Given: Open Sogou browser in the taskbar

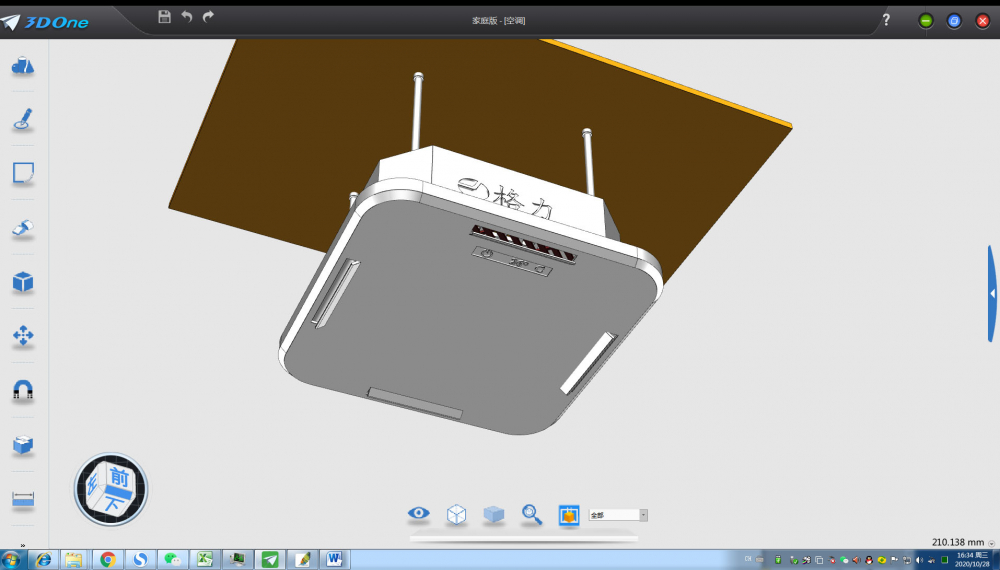Looking at the screenshot, I should coord(140,560).
